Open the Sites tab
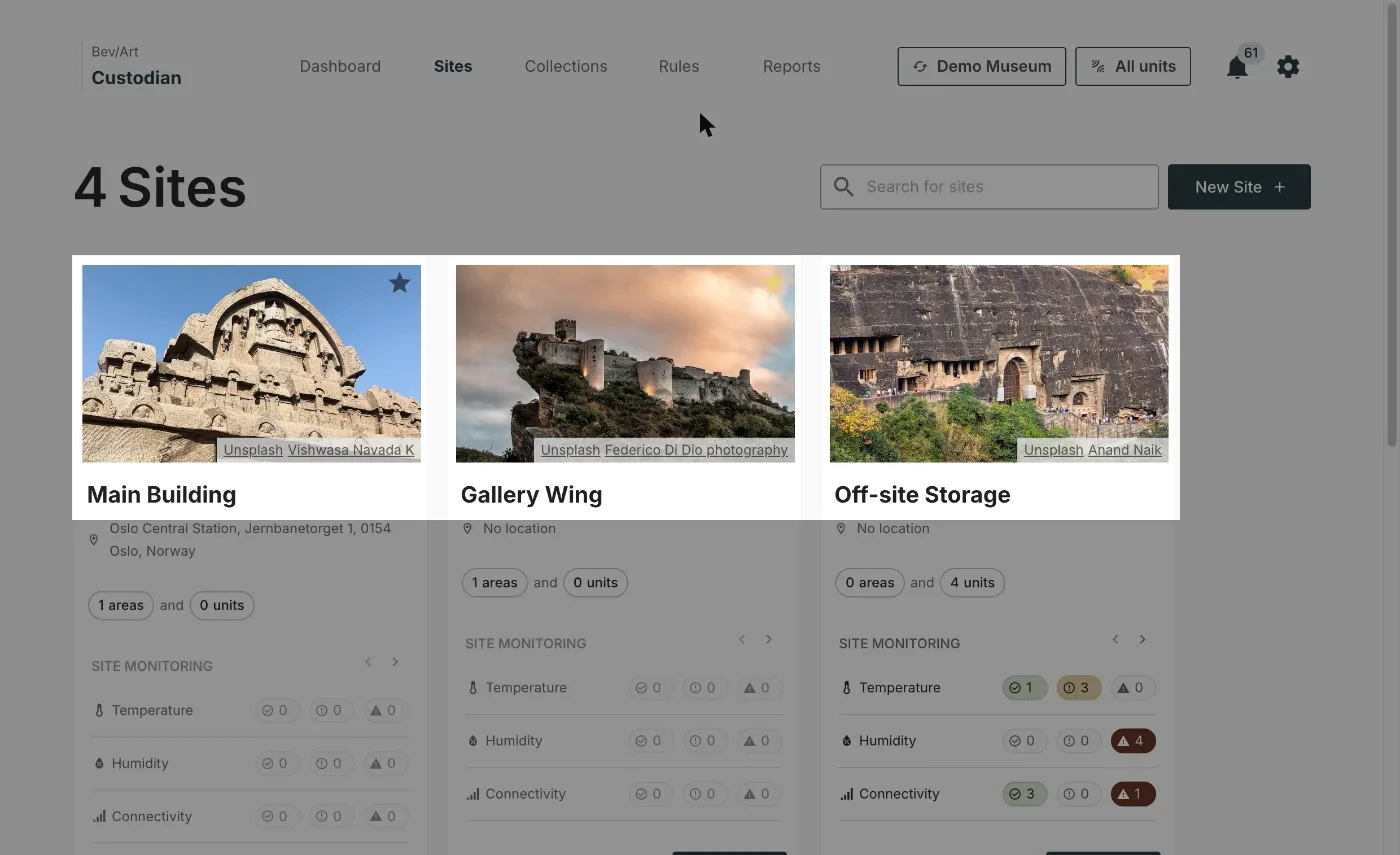The image size is (1400, 855). click(x=453, y=66)
